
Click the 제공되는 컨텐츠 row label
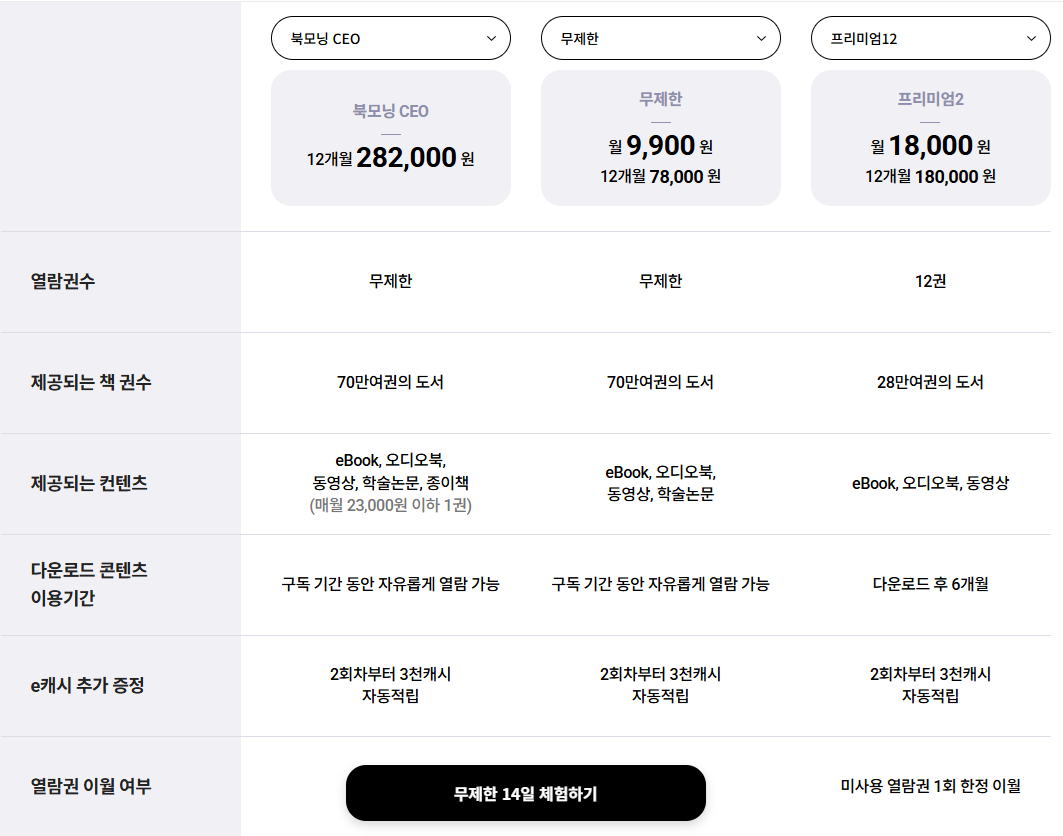point(89,483)
